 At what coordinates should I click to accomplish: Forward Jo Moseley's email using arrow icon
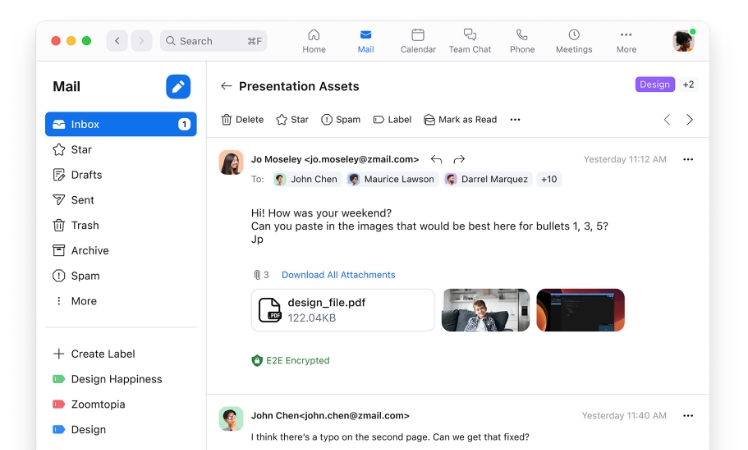pos(459,159)
